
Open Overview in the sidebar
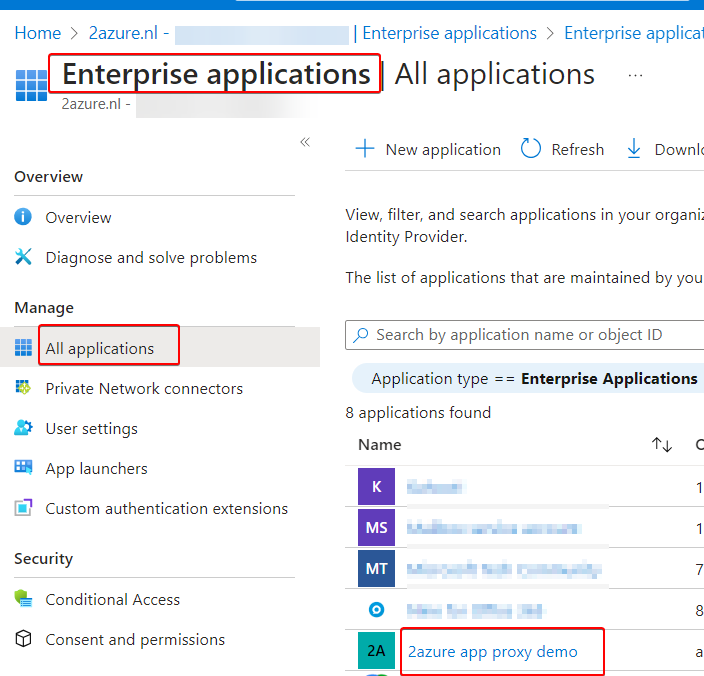79,218
